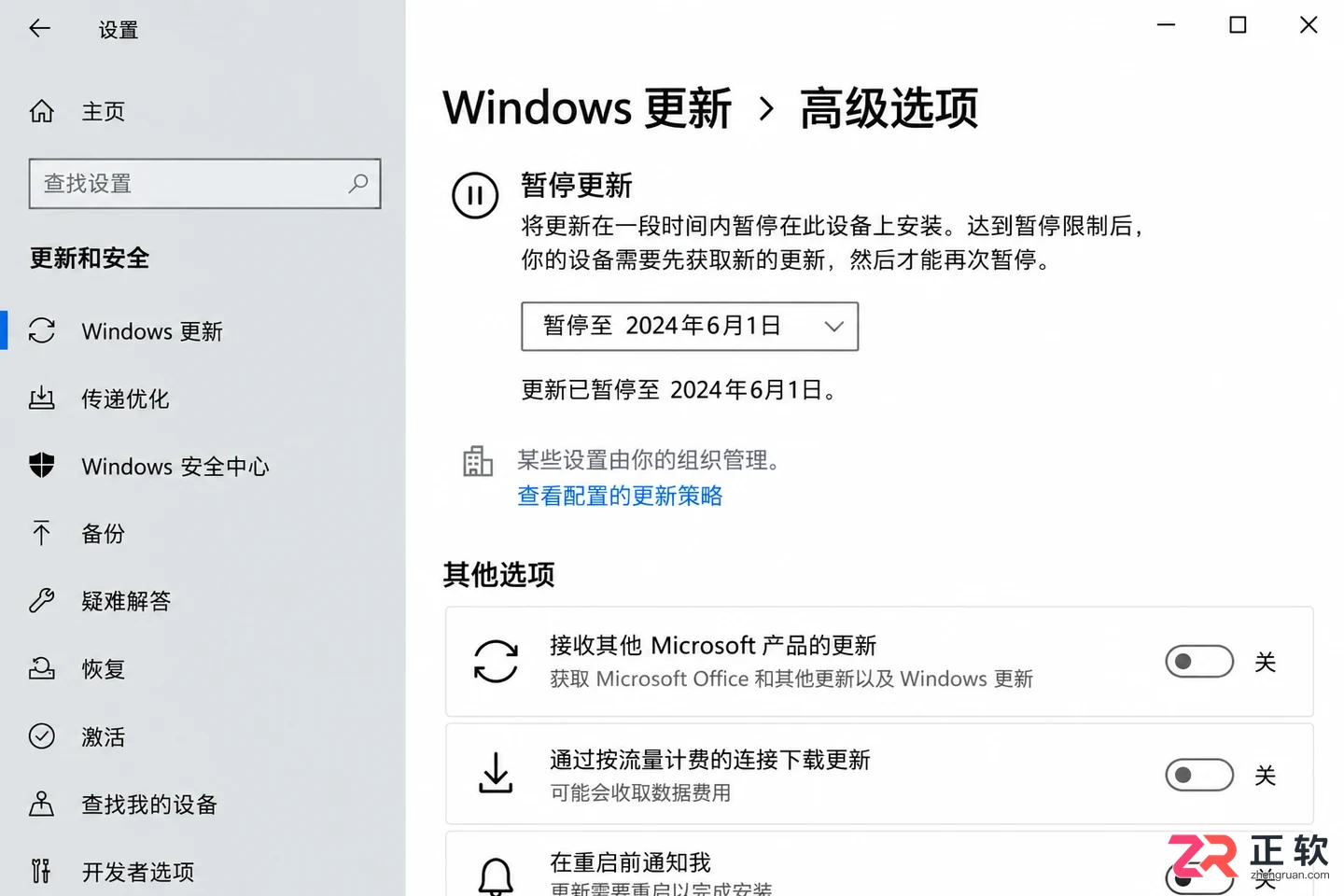Viewport: 1344px width, 896px height.
Task: Click the Windows 更新 sync icon
Action: tap(42, 330)
